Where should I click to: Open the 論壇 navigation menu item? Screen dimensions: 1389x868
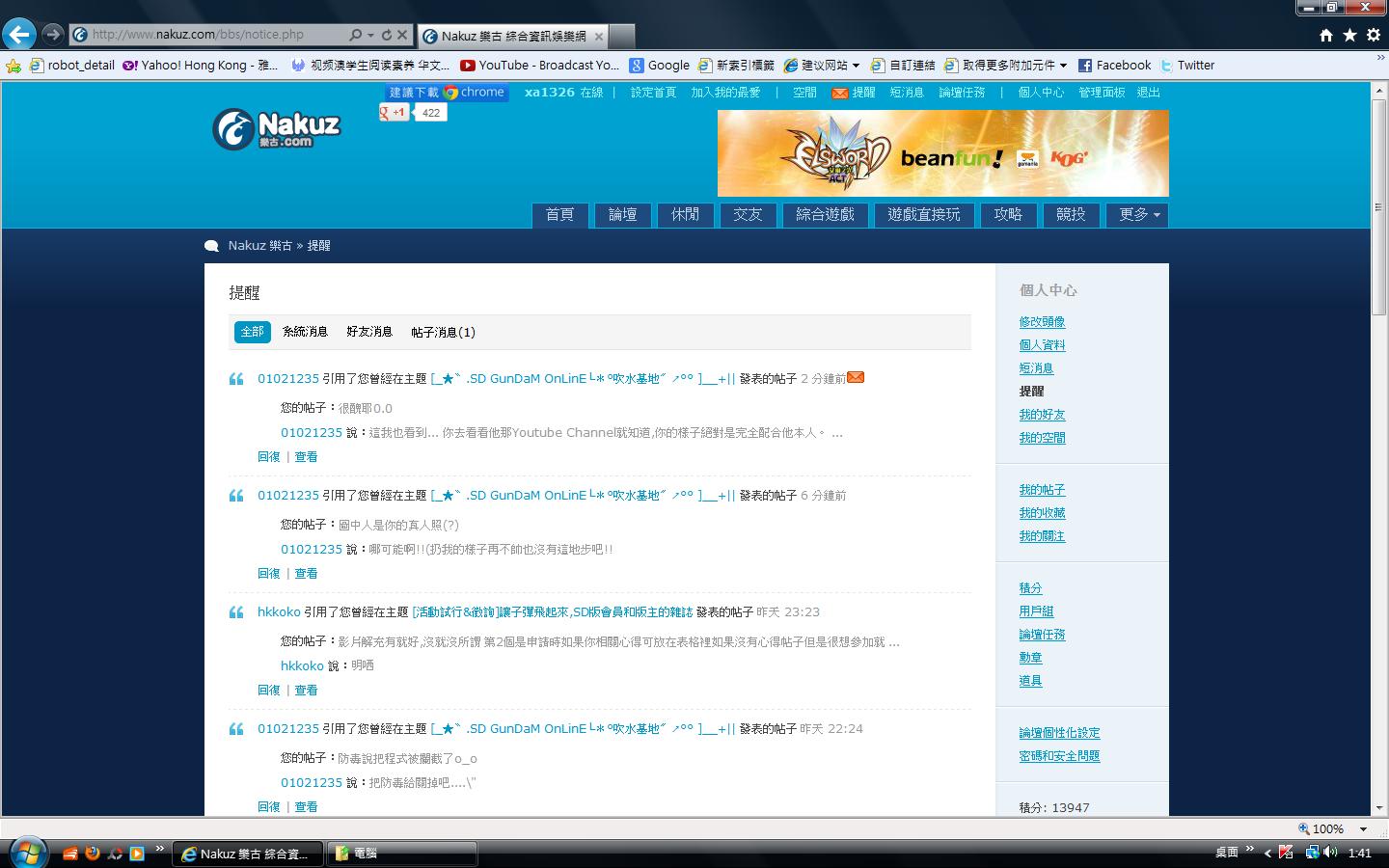(x=622, y=214)
